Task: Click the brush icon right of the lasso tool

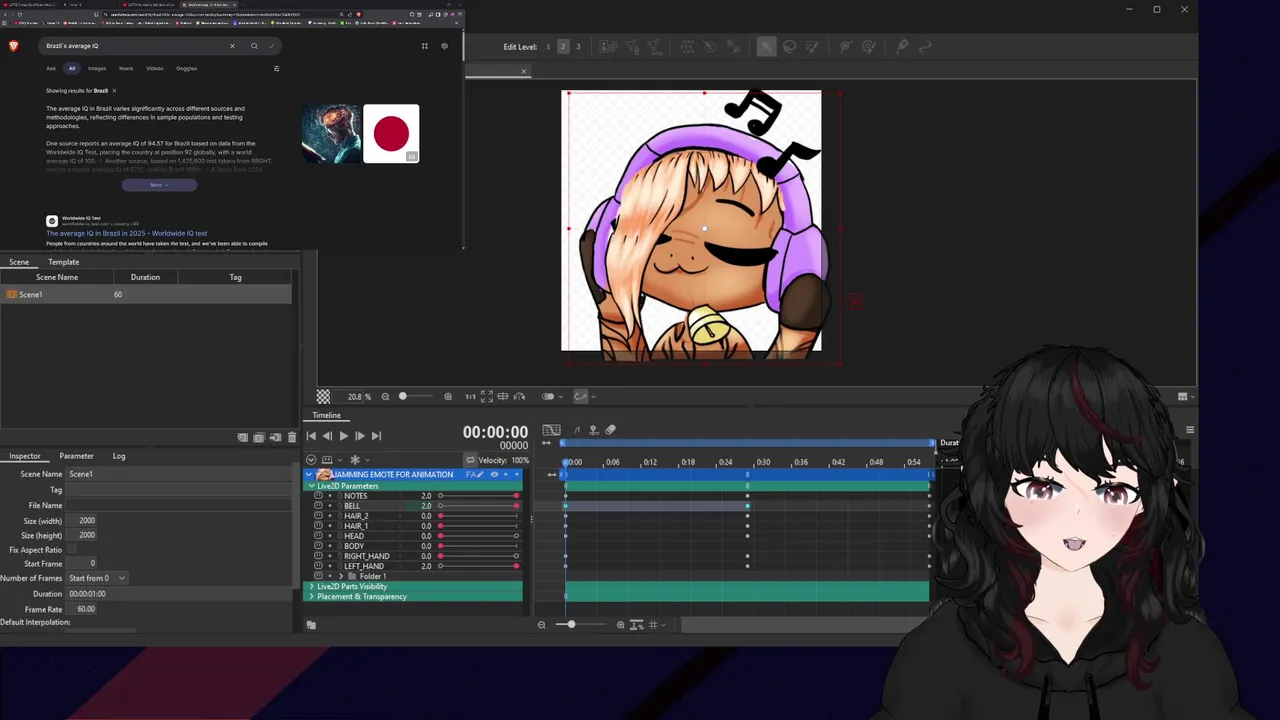Action: point(811,47)
